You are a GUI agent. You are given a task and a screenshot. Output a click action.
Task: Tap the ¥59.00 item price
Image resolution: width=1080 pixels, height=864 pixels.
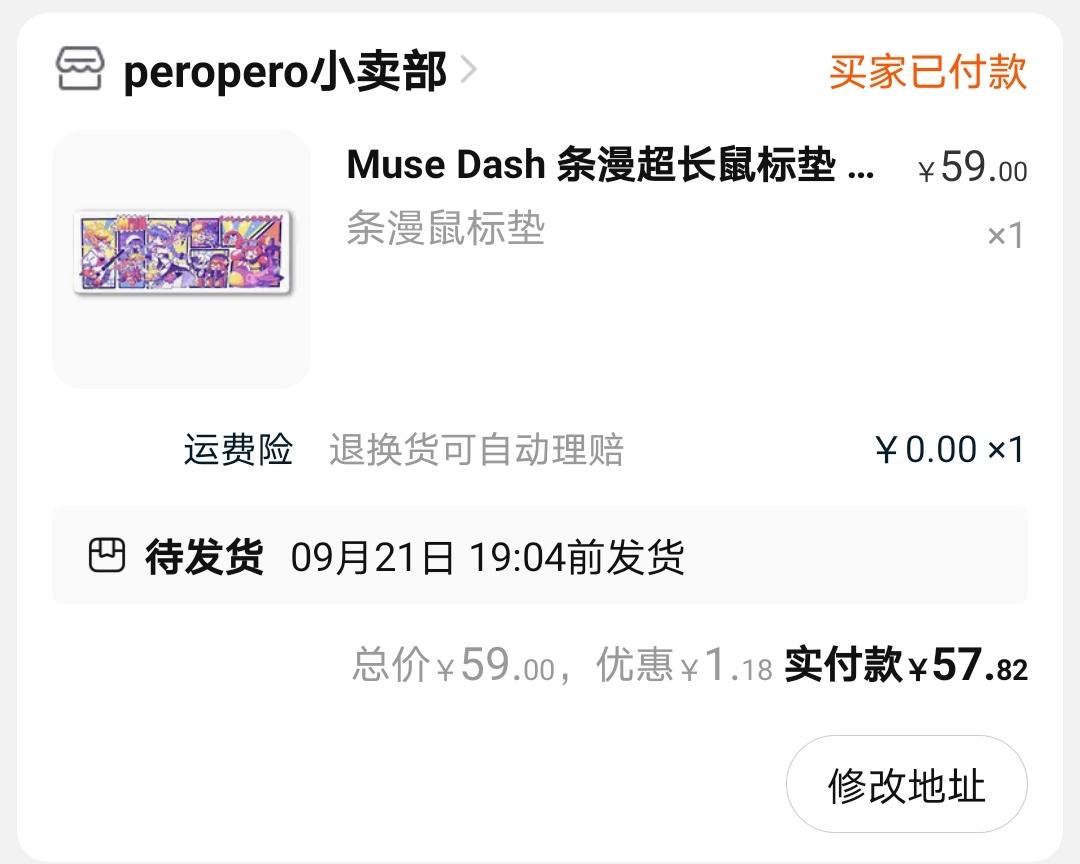coord(972,167)
